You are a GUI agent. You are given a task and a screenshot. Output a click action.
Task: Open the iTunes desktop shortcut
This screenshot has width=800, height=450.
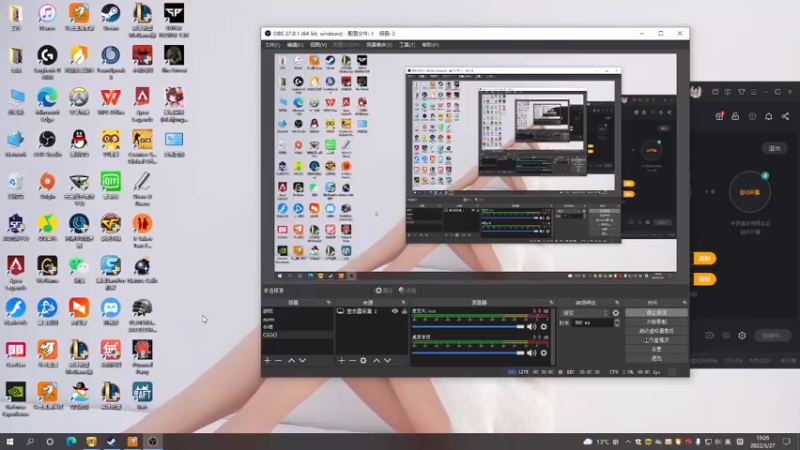pos(47,17)
